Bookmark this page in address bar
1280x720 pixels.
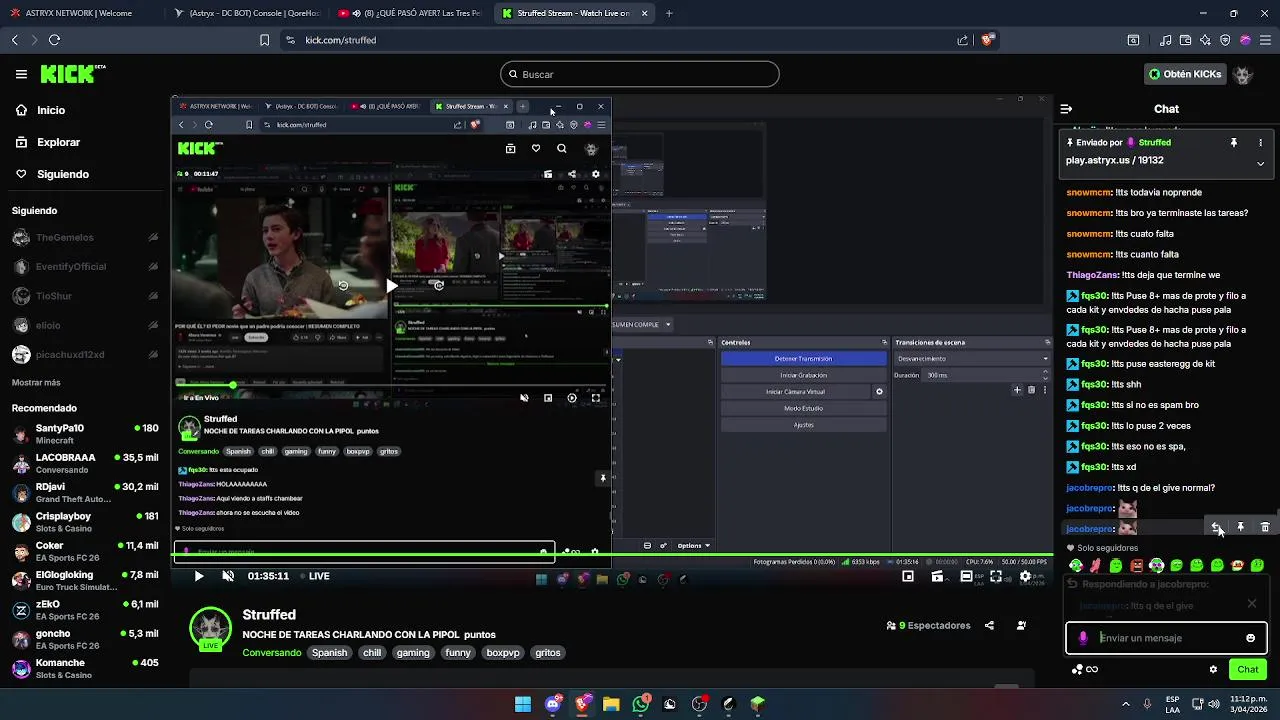click(x=264, y=40)
